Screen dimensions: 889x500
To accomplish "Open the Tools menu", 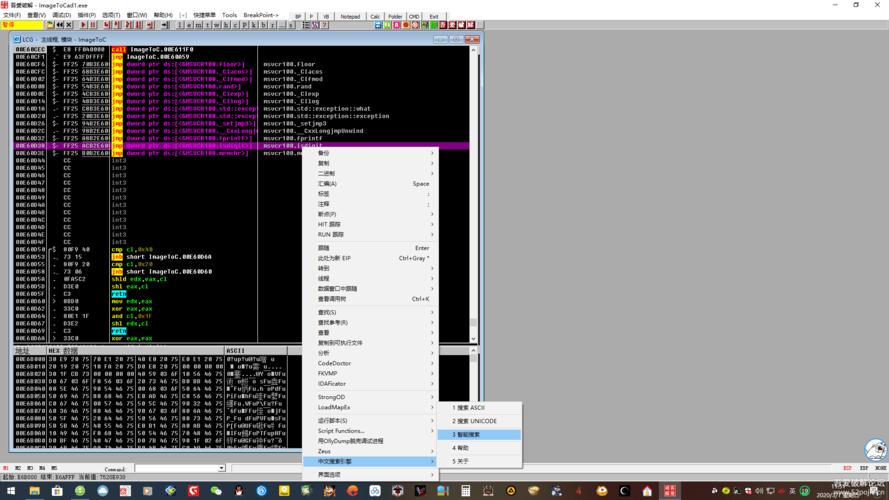I will pos(229,15).
